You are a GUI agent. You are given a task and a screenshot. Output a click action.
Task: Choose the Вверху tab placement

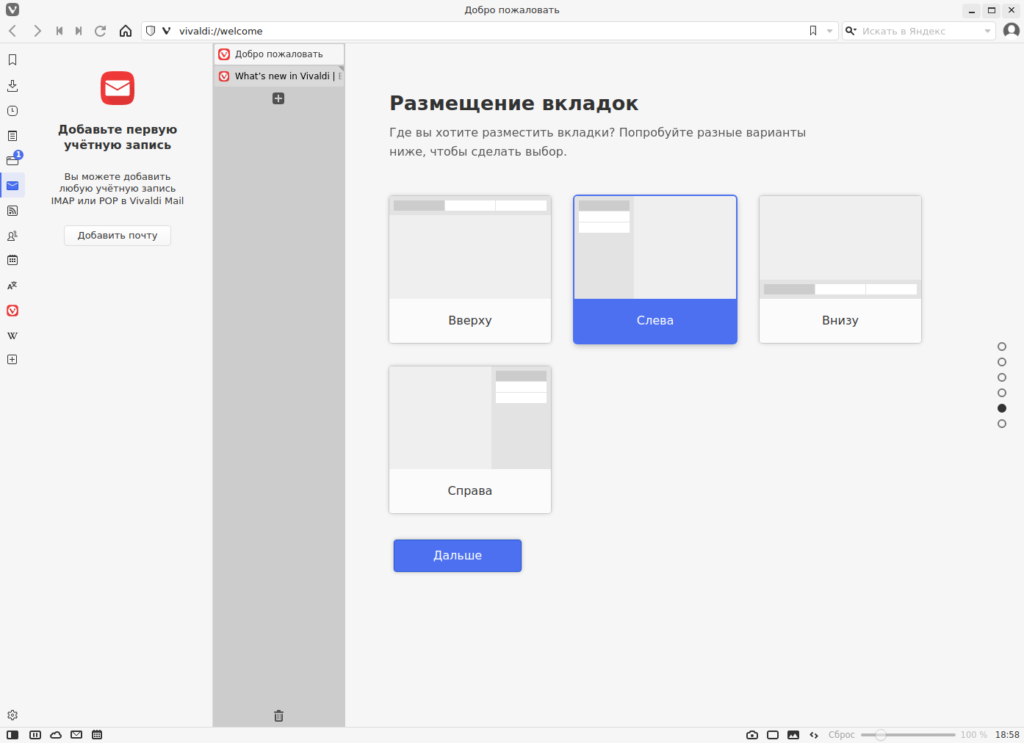coord(470,269)
